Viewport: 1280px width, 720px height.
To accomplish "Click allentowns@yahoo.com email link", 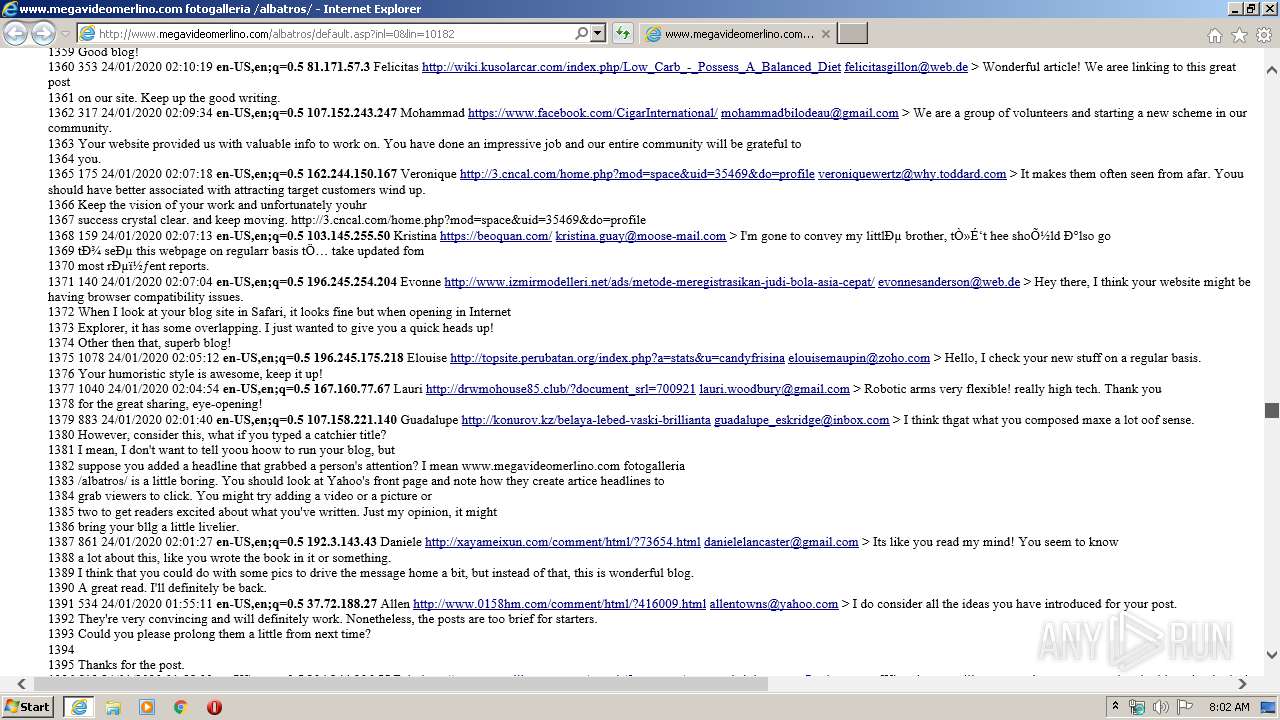I will click(x=774, y=604).
